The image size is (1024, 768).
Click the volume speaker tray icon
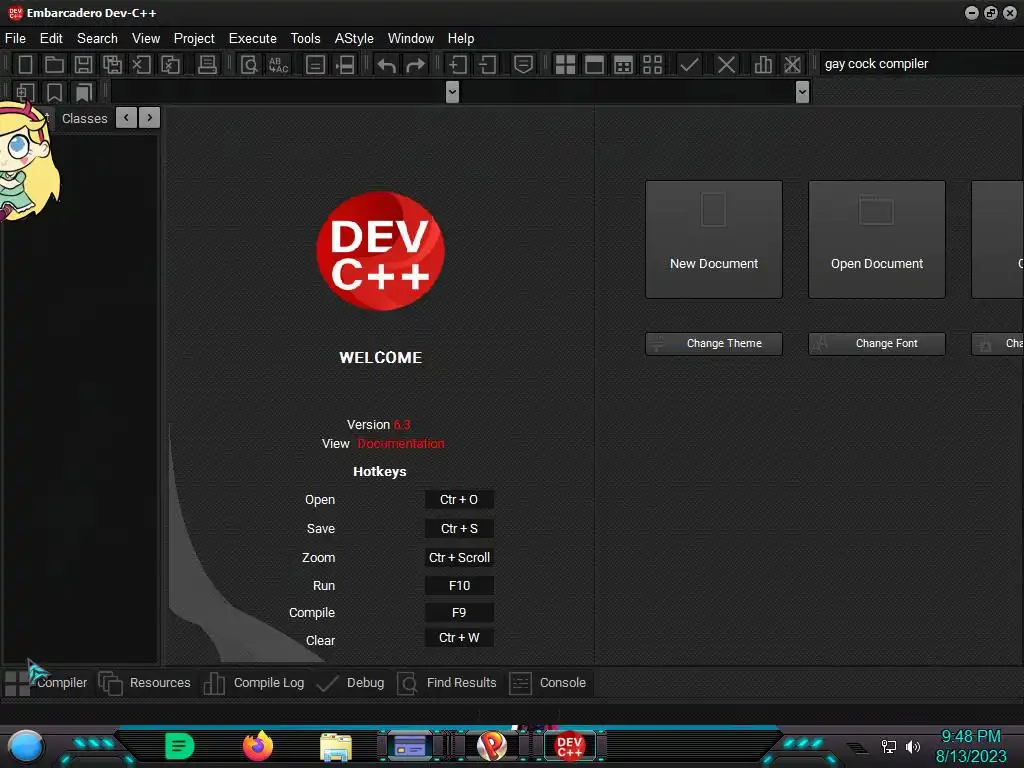[913, 746]
